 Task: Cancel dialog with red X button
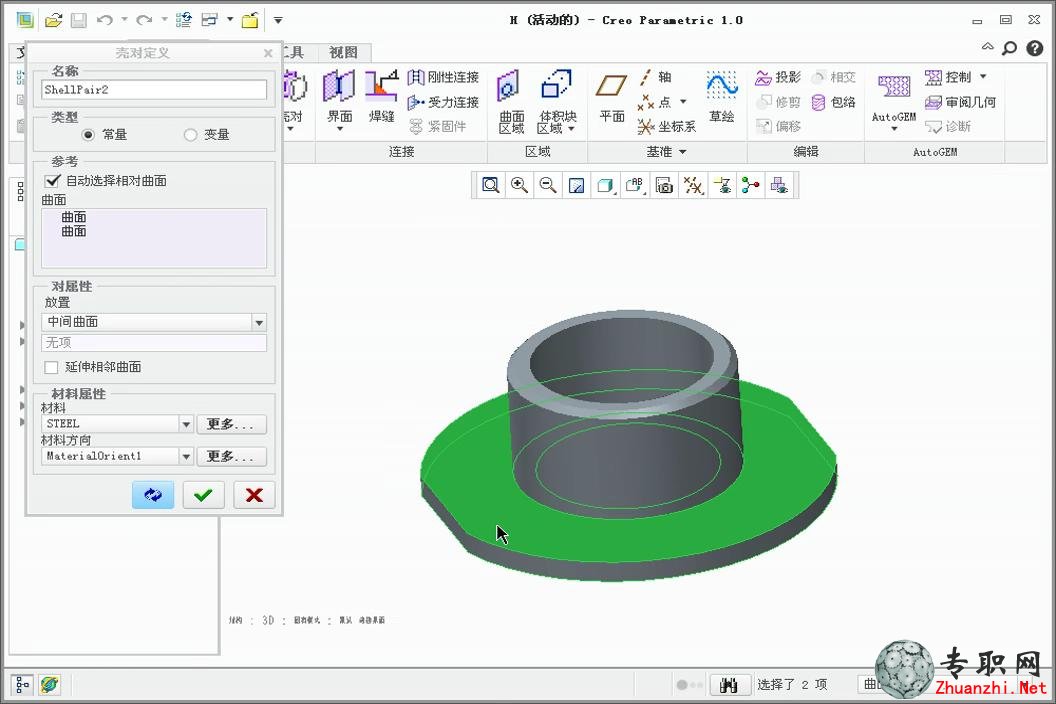[254, 495]
